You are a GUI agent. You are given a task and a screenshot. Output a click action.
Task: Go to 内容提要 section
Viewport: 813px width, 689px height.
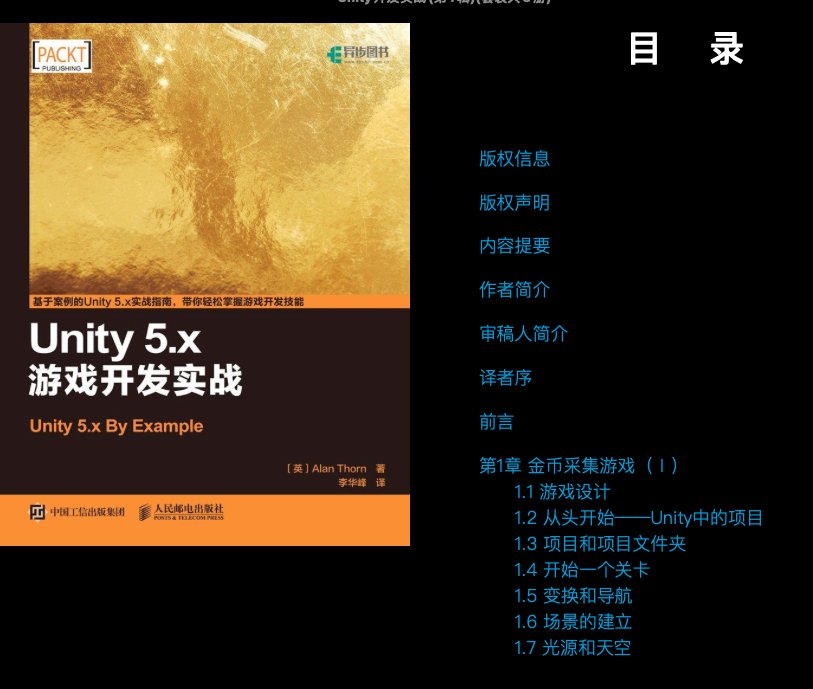click(514, 246)
